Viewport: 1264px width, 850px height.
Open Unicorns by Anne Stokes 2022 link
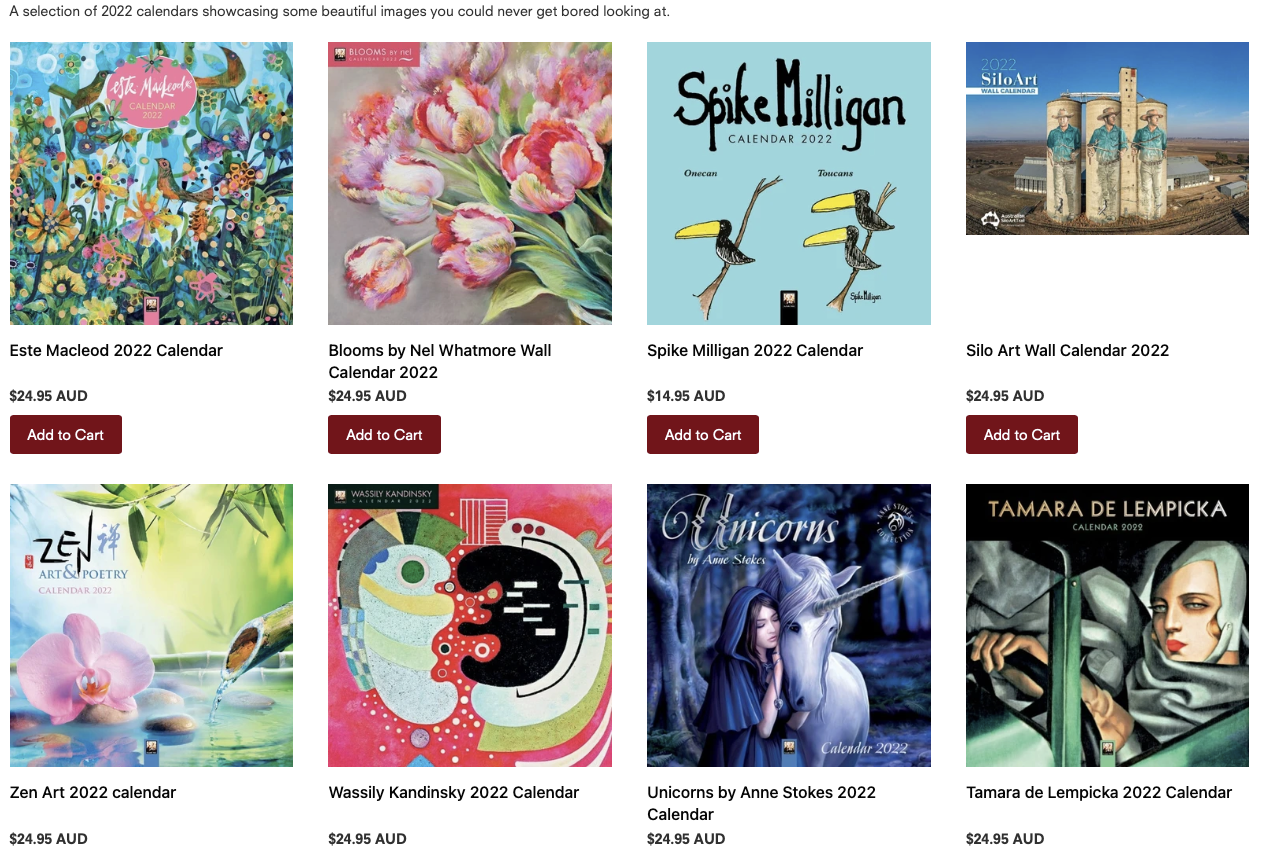click(x=761, y=803)
